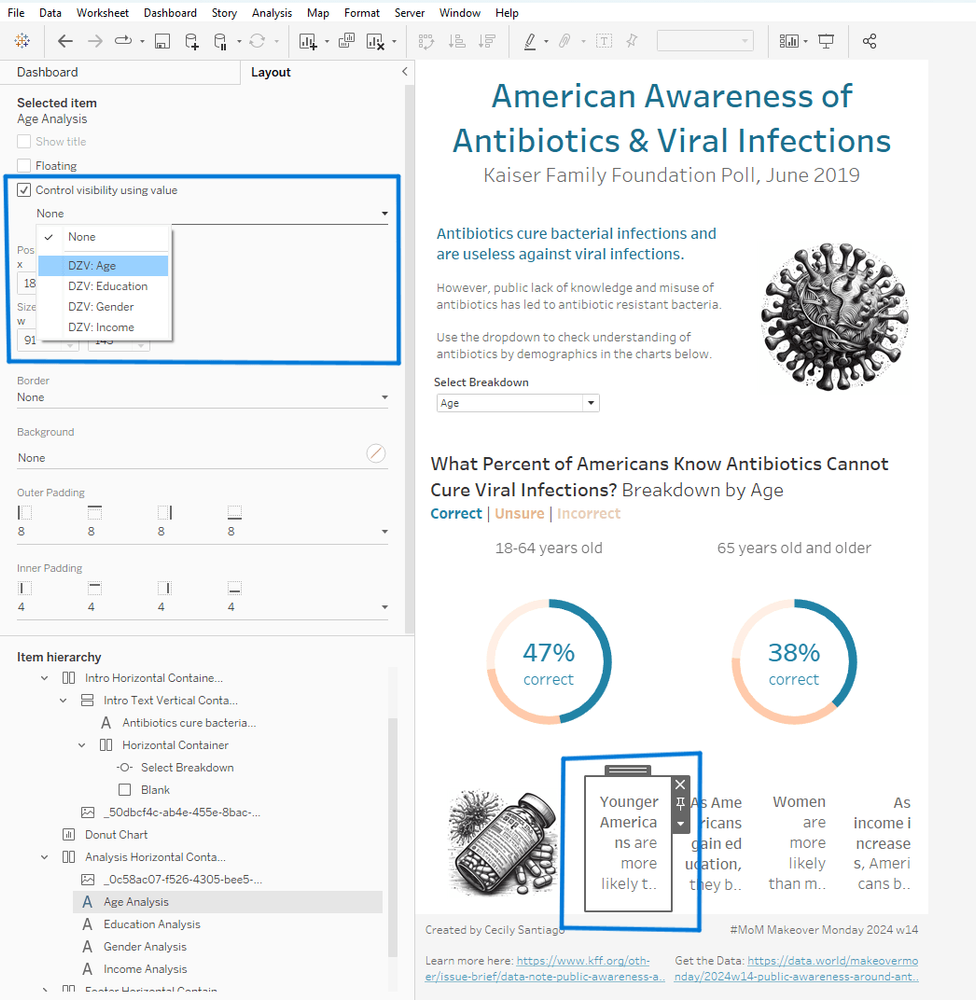This screenshot has height=1000, width=976.
Task: Click the New Data Source icon
Action: click(191, 41)
